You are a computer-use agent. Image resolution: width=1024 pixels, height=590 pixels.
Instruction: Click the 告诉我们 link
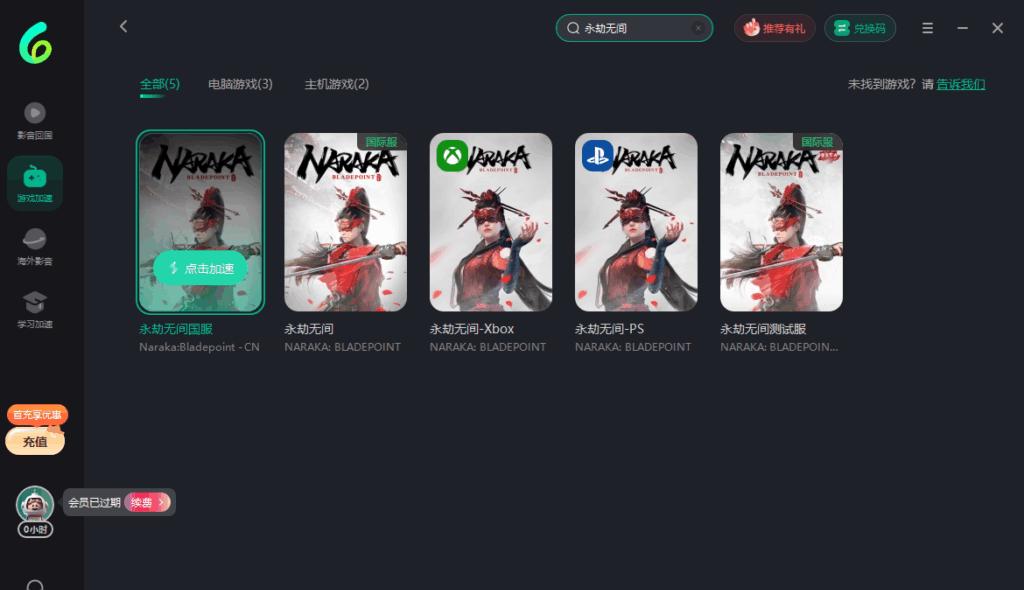pyautogui.click(x=961, y=84)
